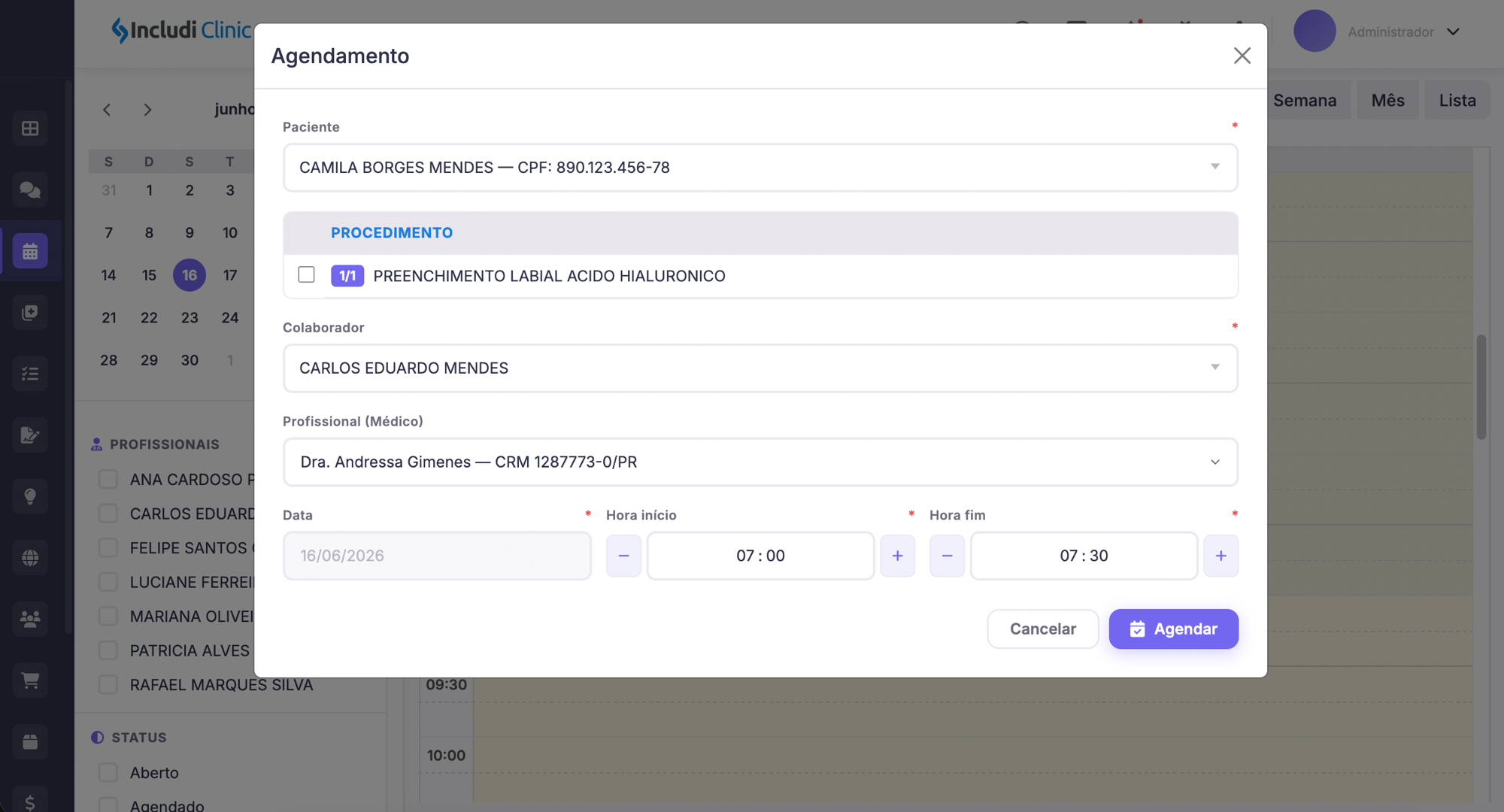The height and width of the screenshot is (812, 1504).
Task: Open the dashboard grid sidebar icon
Action: 30,129
